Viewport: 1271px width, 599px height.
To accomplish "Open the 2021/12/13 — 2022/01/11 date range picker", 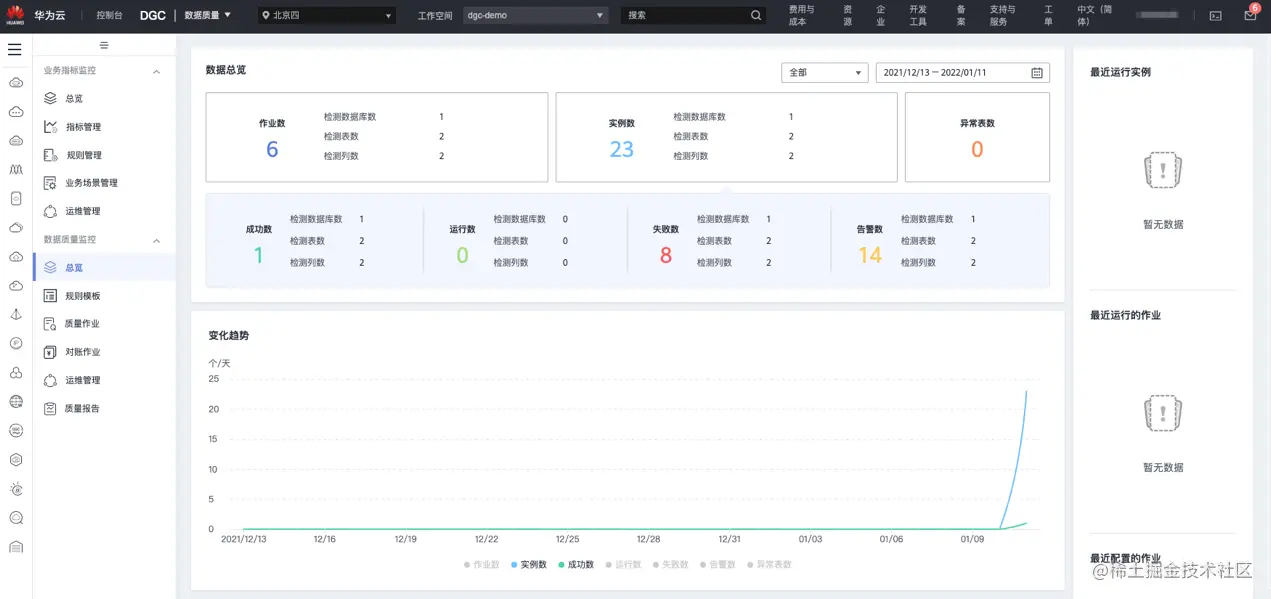I will point(963,73).
